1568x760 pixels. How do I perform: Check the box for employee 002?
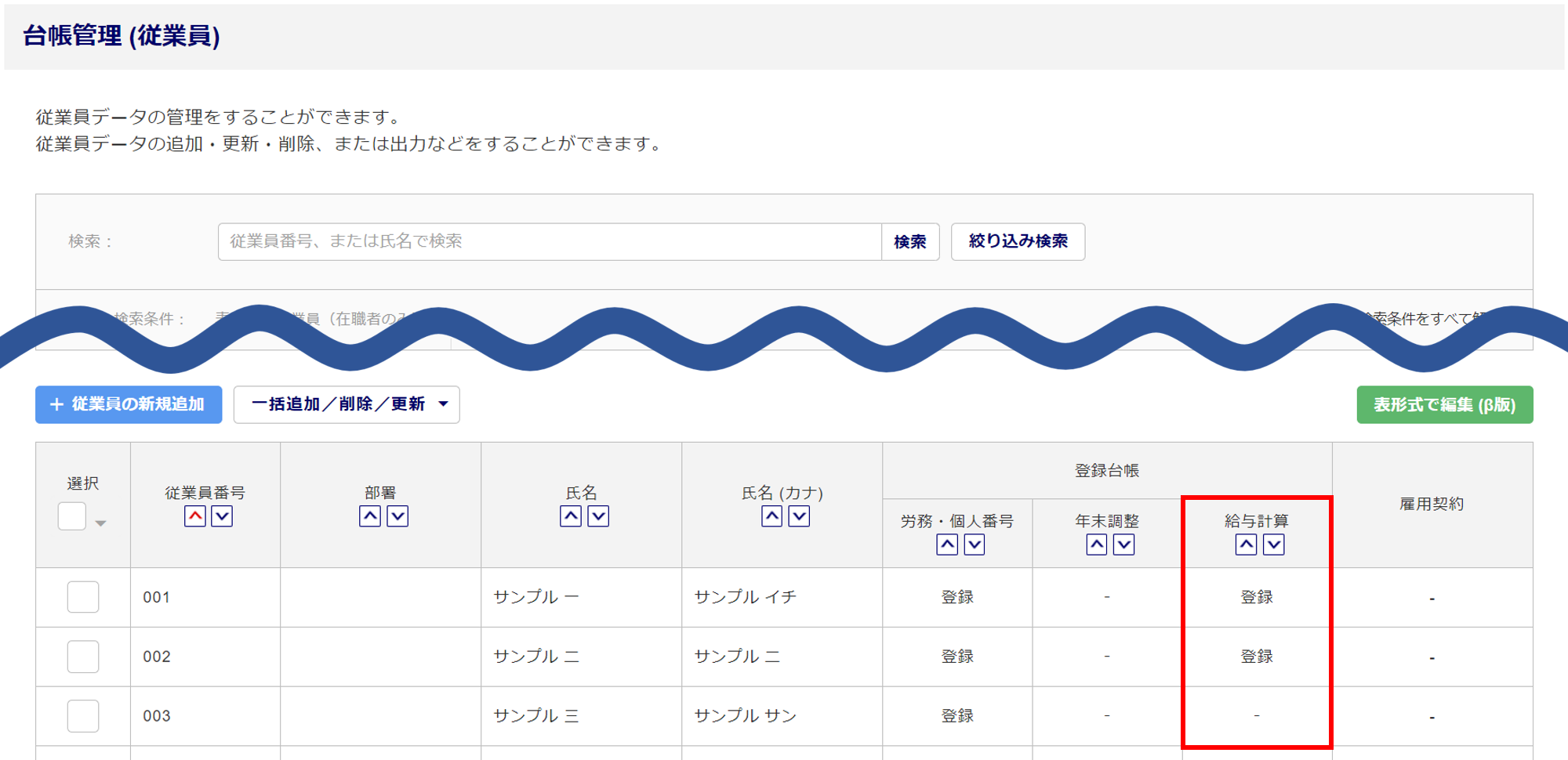click(x=83, y=657)
